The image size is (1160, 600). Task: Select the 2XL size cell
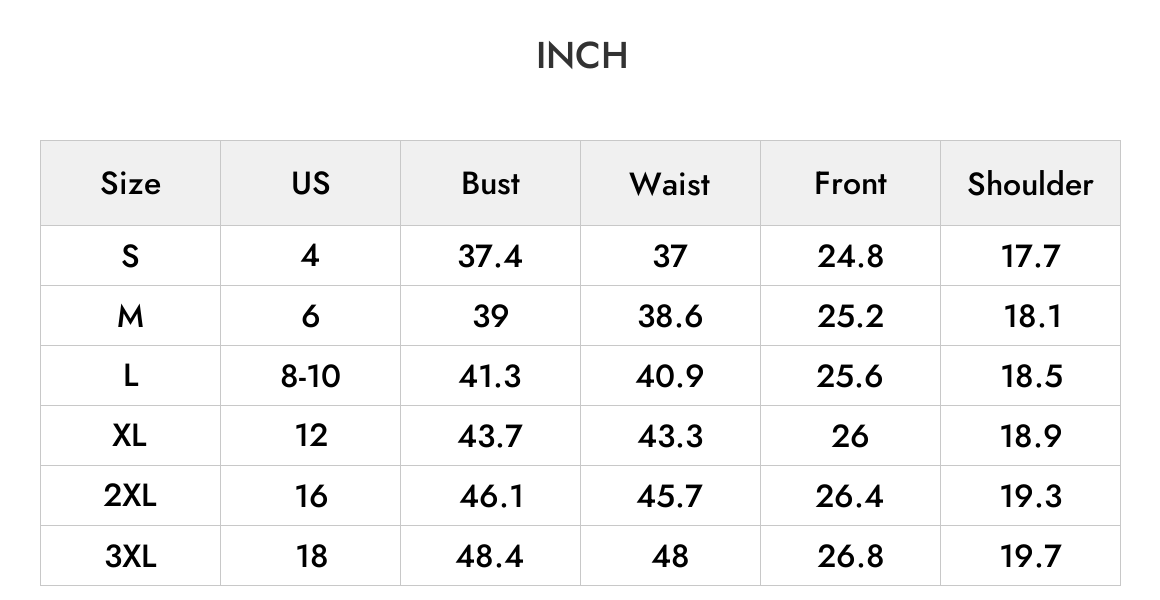click(x=130, y=496)
